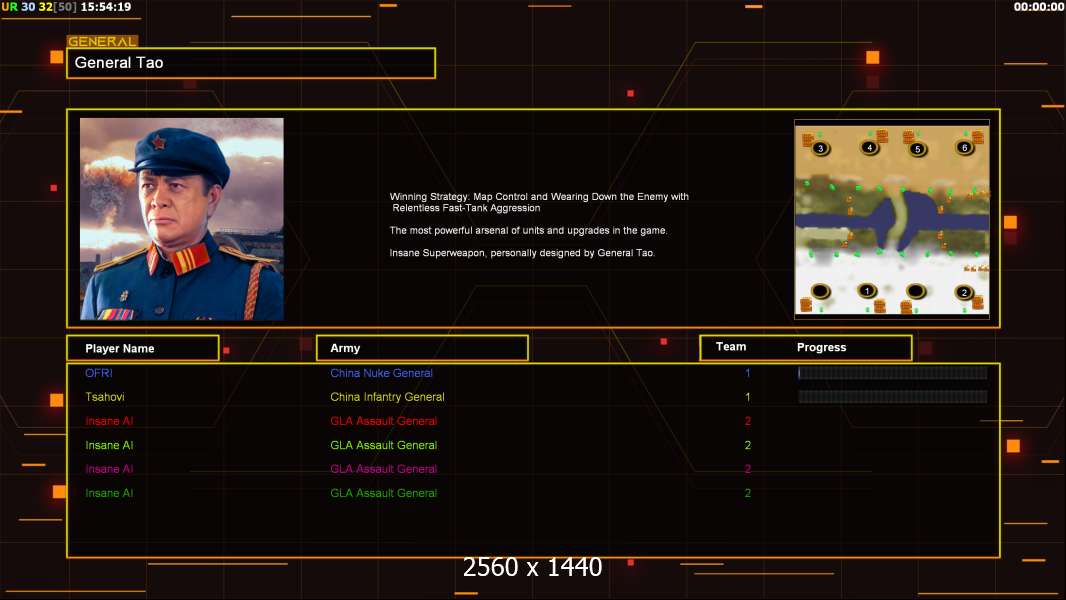Click the GENERAL label tag
Viewport: 1066px width, 600px height.
tap(102, 41)
